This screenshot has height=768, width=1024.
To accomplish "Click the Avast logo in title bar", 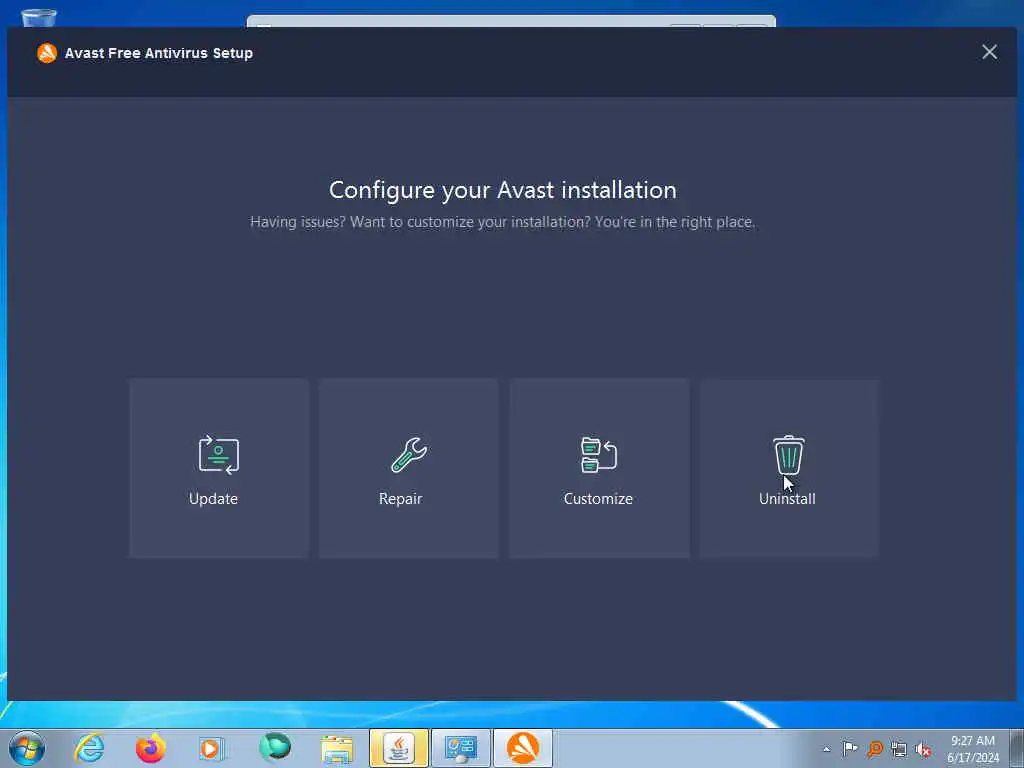I will (x=46, y=53).
